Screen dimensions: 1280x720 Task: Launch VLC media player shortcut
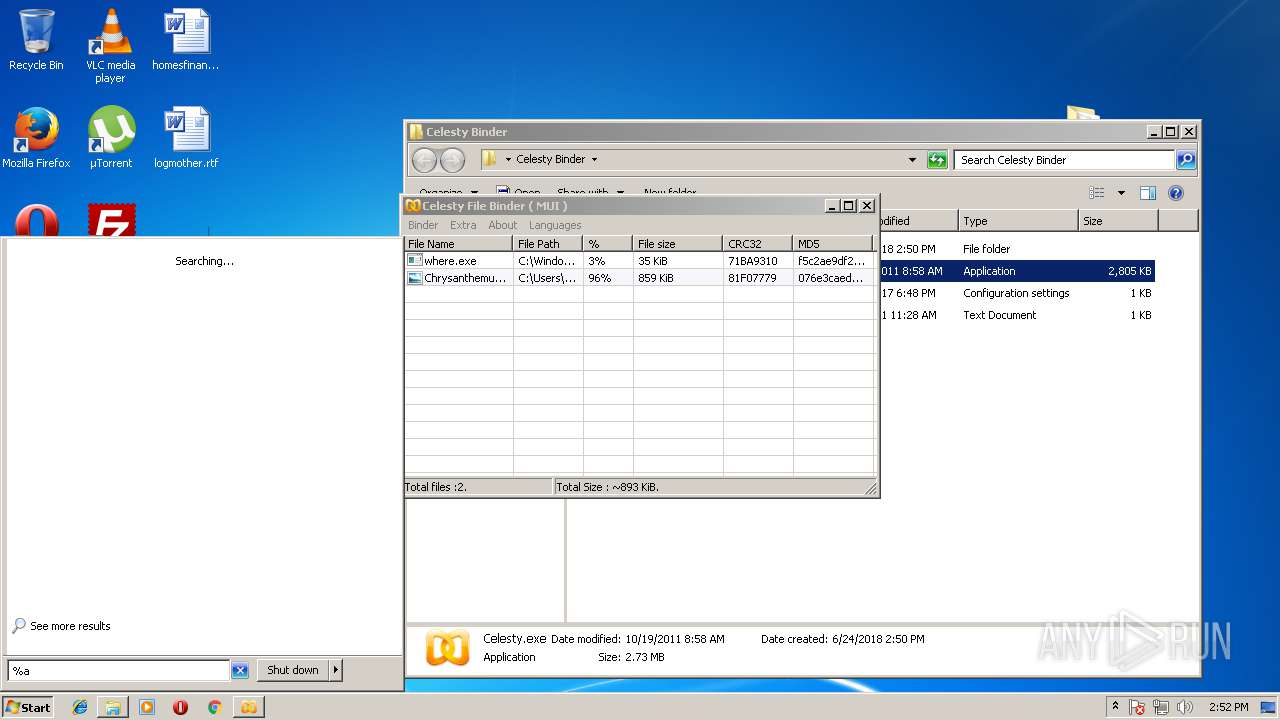tap(110, 45)
